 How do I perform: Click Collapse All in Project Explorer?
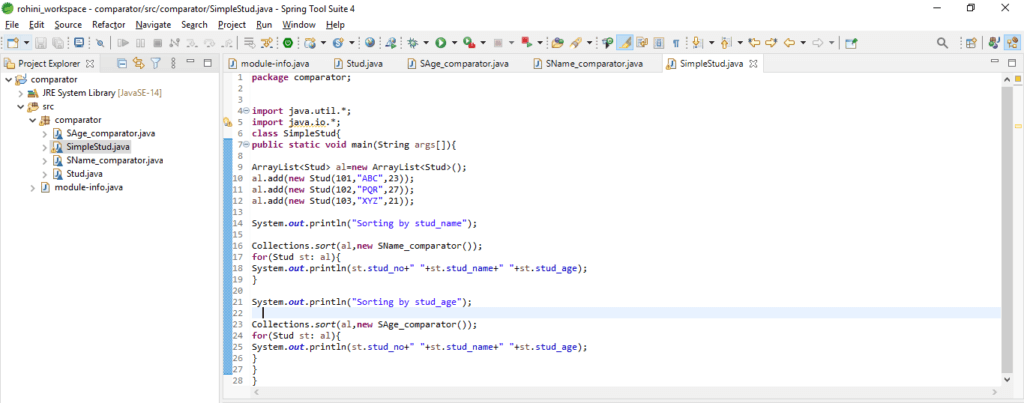point(122,63)
